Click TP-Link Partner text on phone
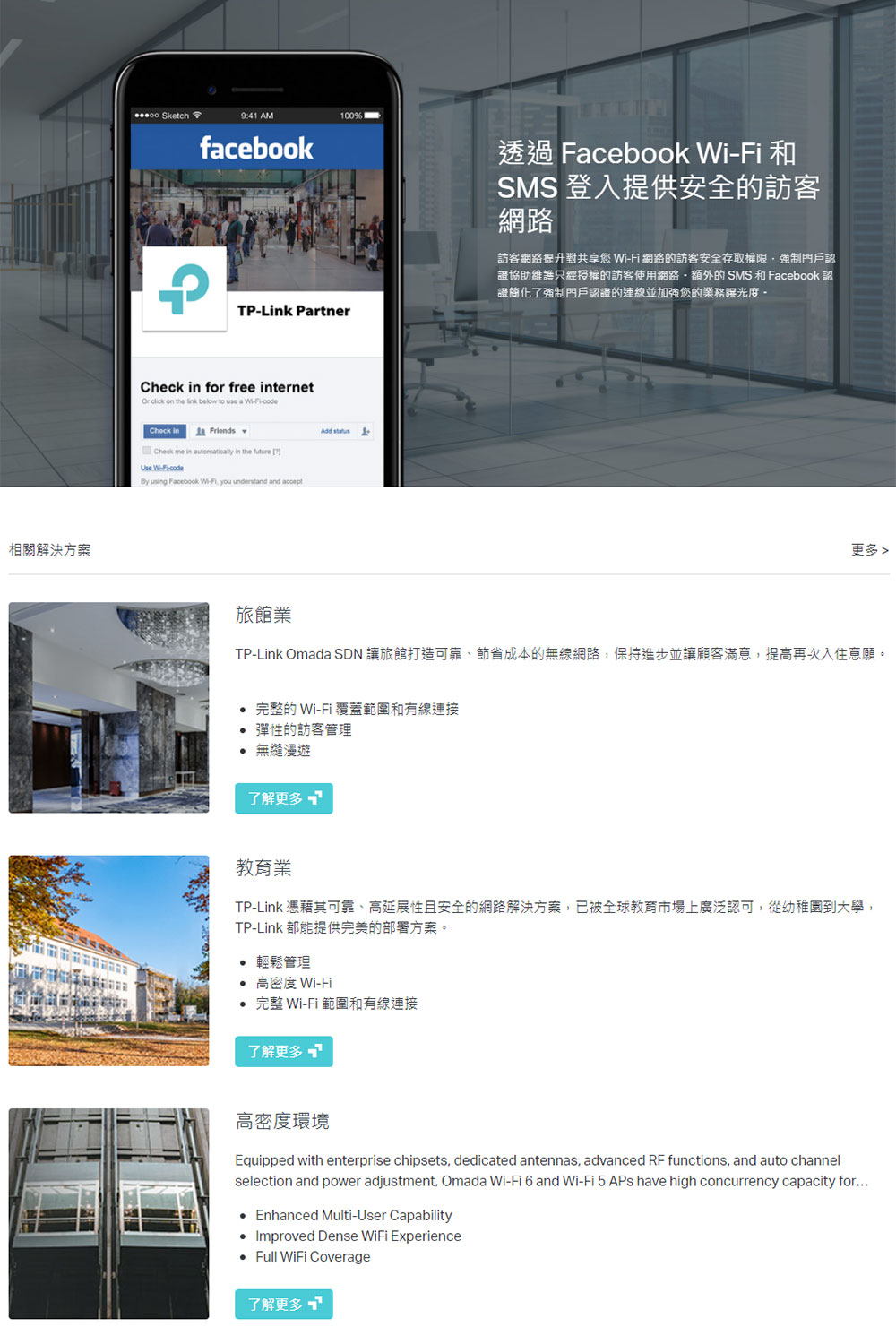The image size is (896, 1344). point(294,311)
